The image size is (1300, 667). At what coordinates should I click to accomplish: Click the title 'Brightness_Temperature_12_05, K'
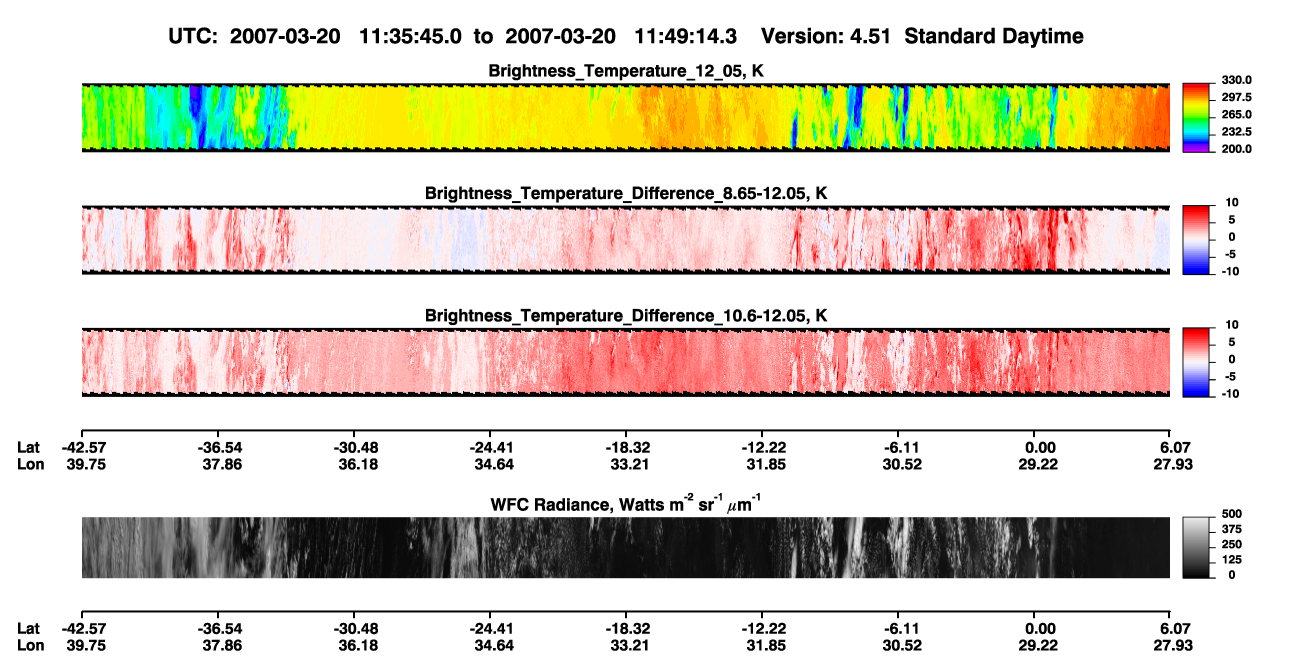[626, 71]
